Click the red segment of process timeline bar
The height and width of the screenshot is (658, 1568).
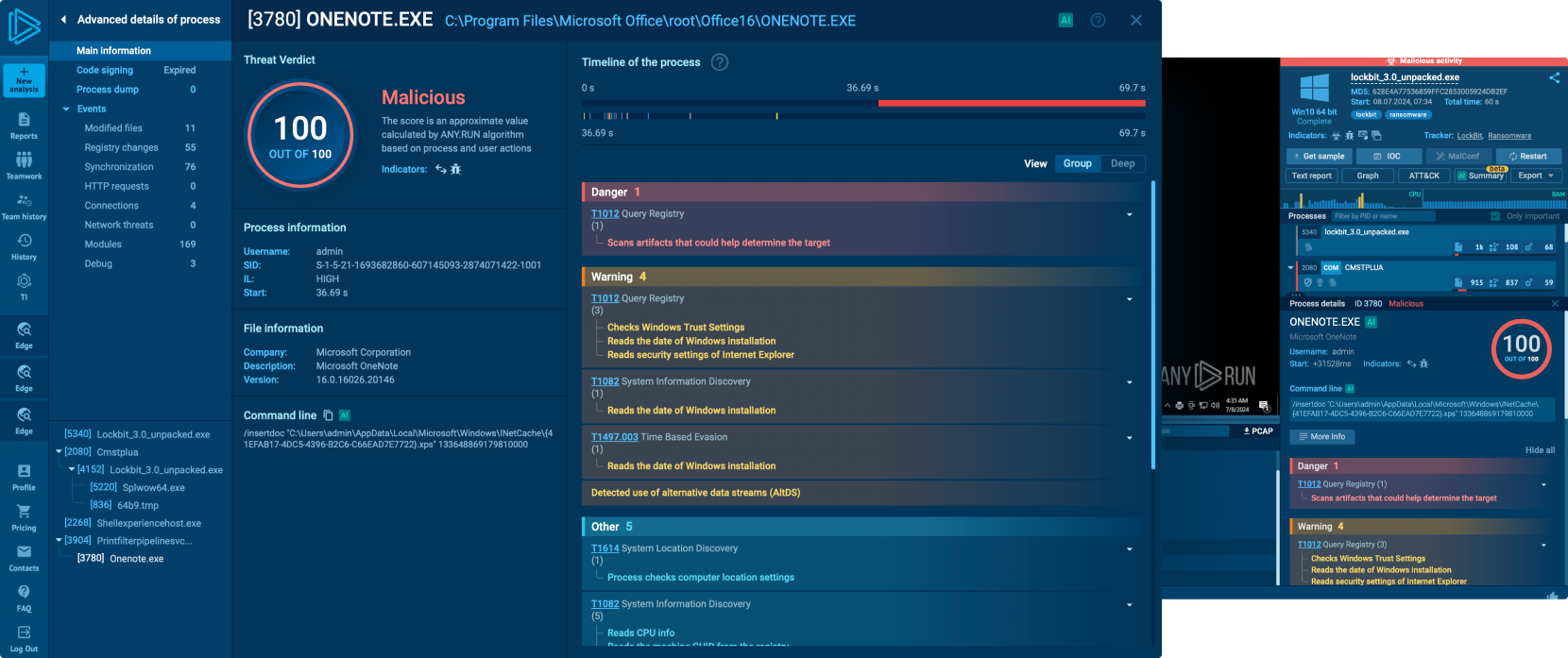1012,103
